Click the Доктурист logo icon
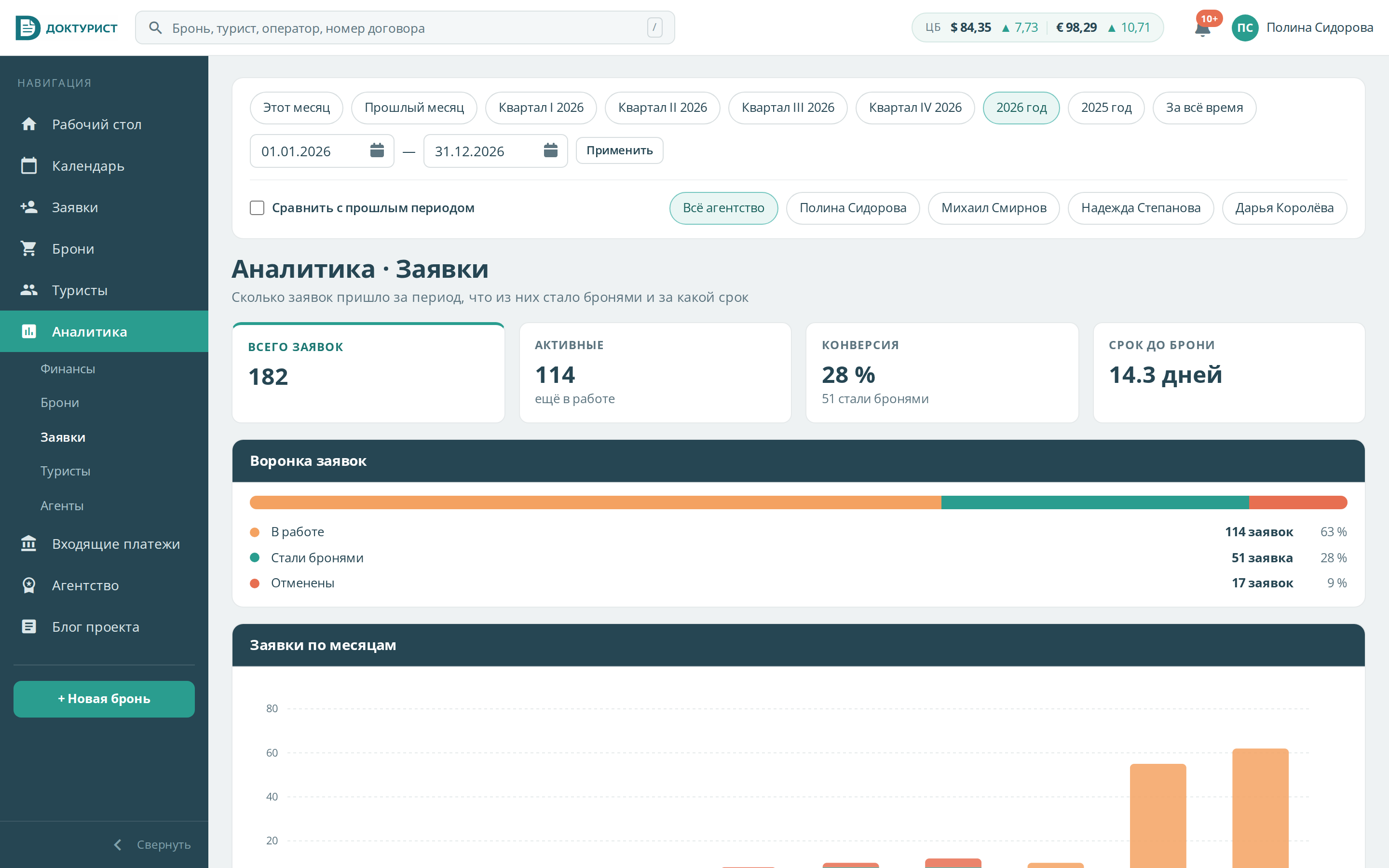The height and width of the screenshot is (868, 1389). coord(27,27)
